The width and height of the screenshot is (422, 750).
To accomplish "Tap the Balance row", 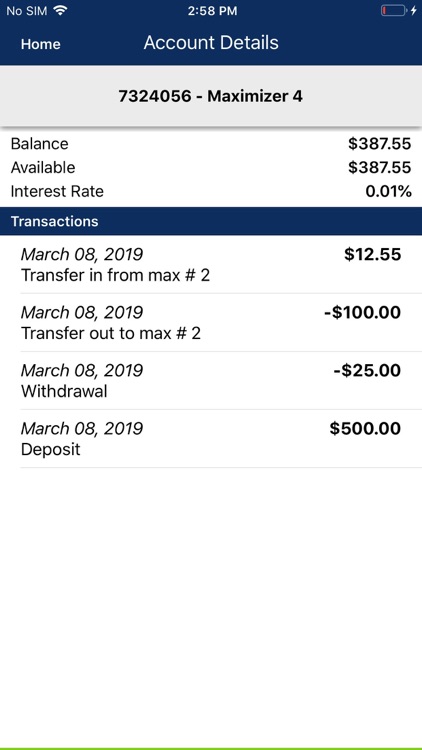I will 211,143.
